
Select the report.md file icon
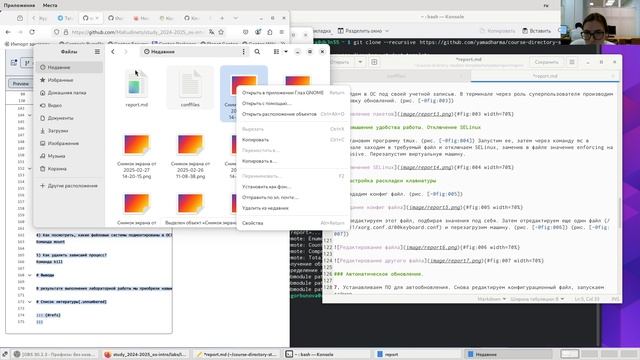(x=136, y=85)
